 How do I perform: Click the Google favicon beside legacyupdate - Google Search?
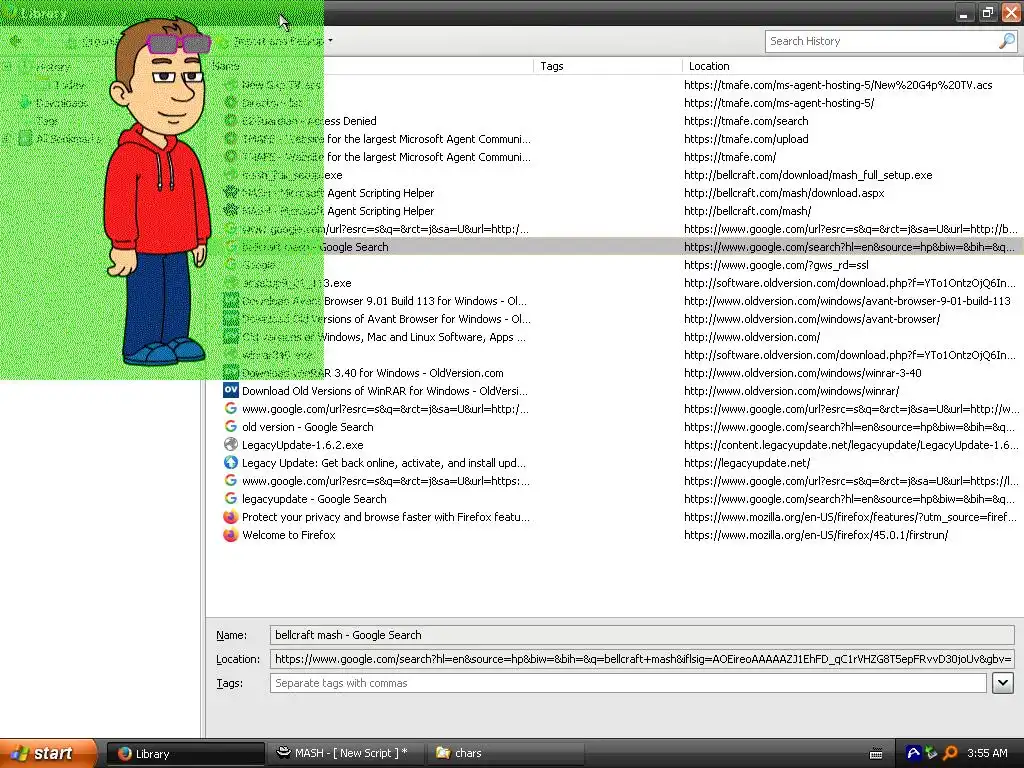click(231, 498)
